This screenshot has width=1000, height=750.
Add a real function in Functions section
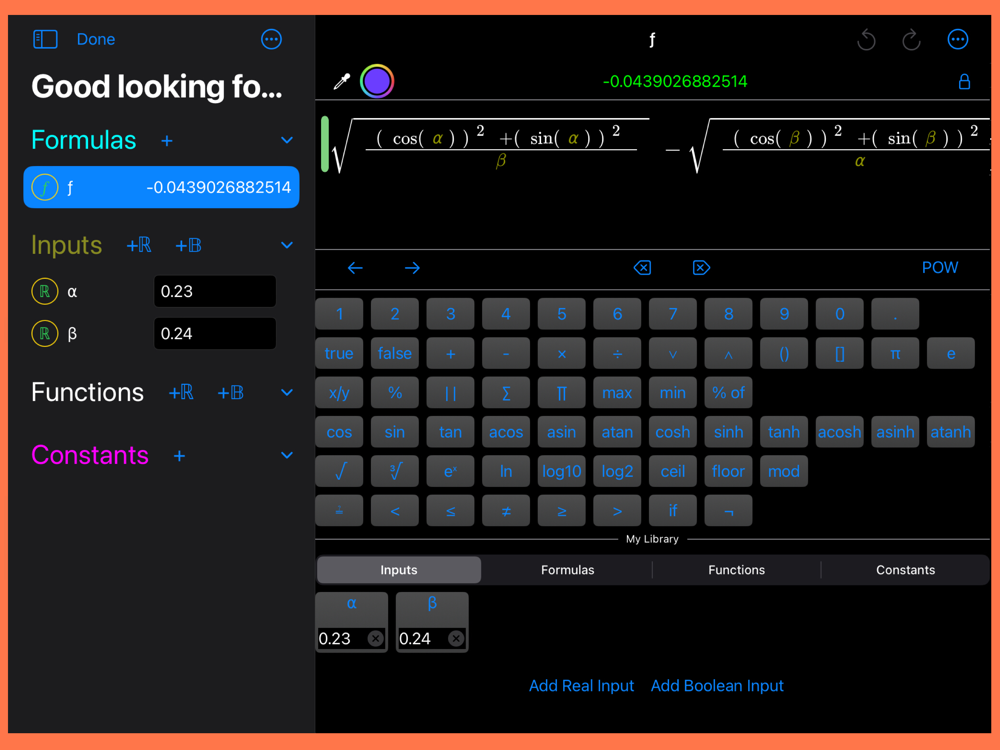tap(181, 392)
